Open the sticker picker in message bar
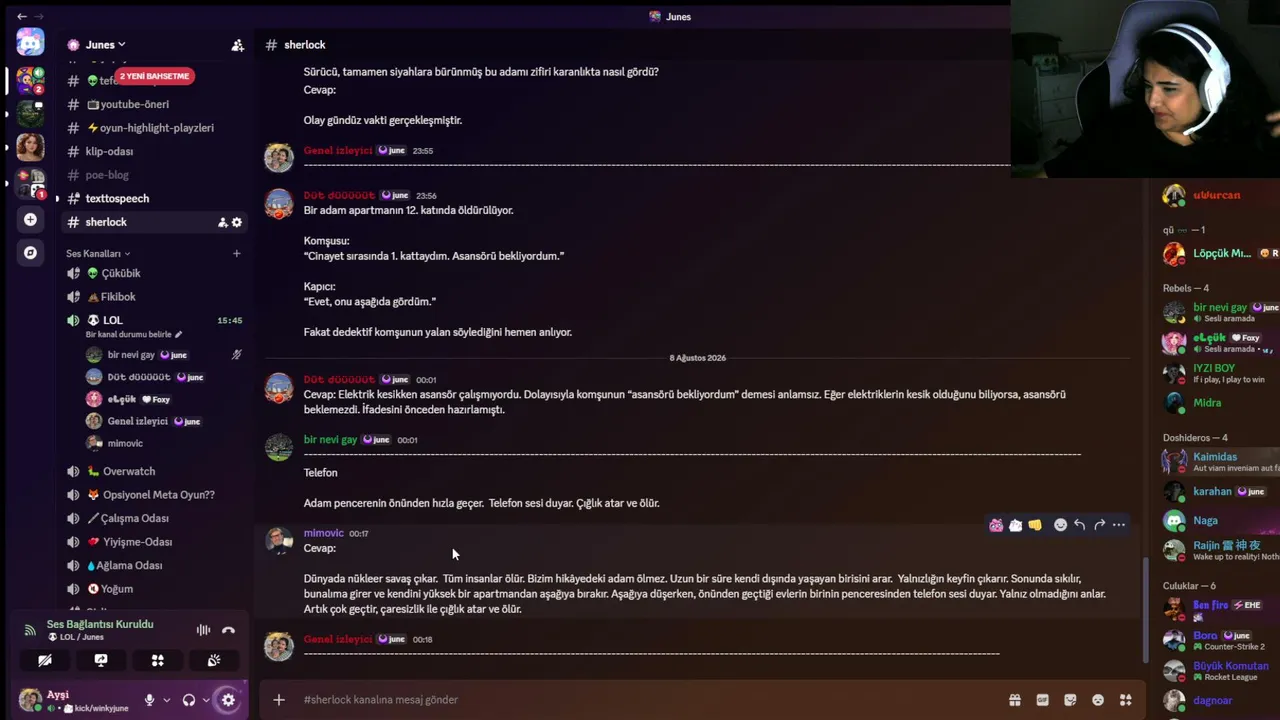The height and width of the screenshot is (720, 1280). pyautogui.click(x=1070, y=700)
